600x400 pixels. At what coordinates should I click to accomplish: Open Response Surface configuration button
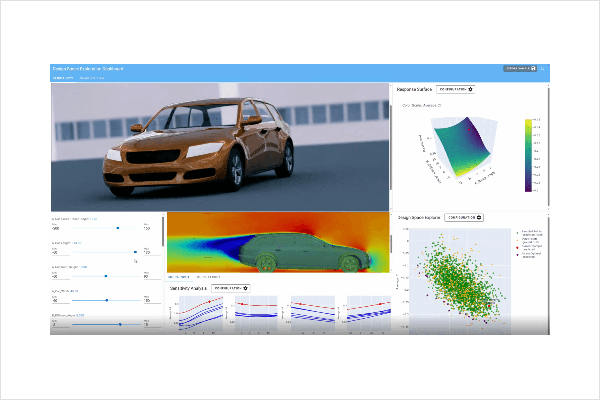(x=456, y=89)
